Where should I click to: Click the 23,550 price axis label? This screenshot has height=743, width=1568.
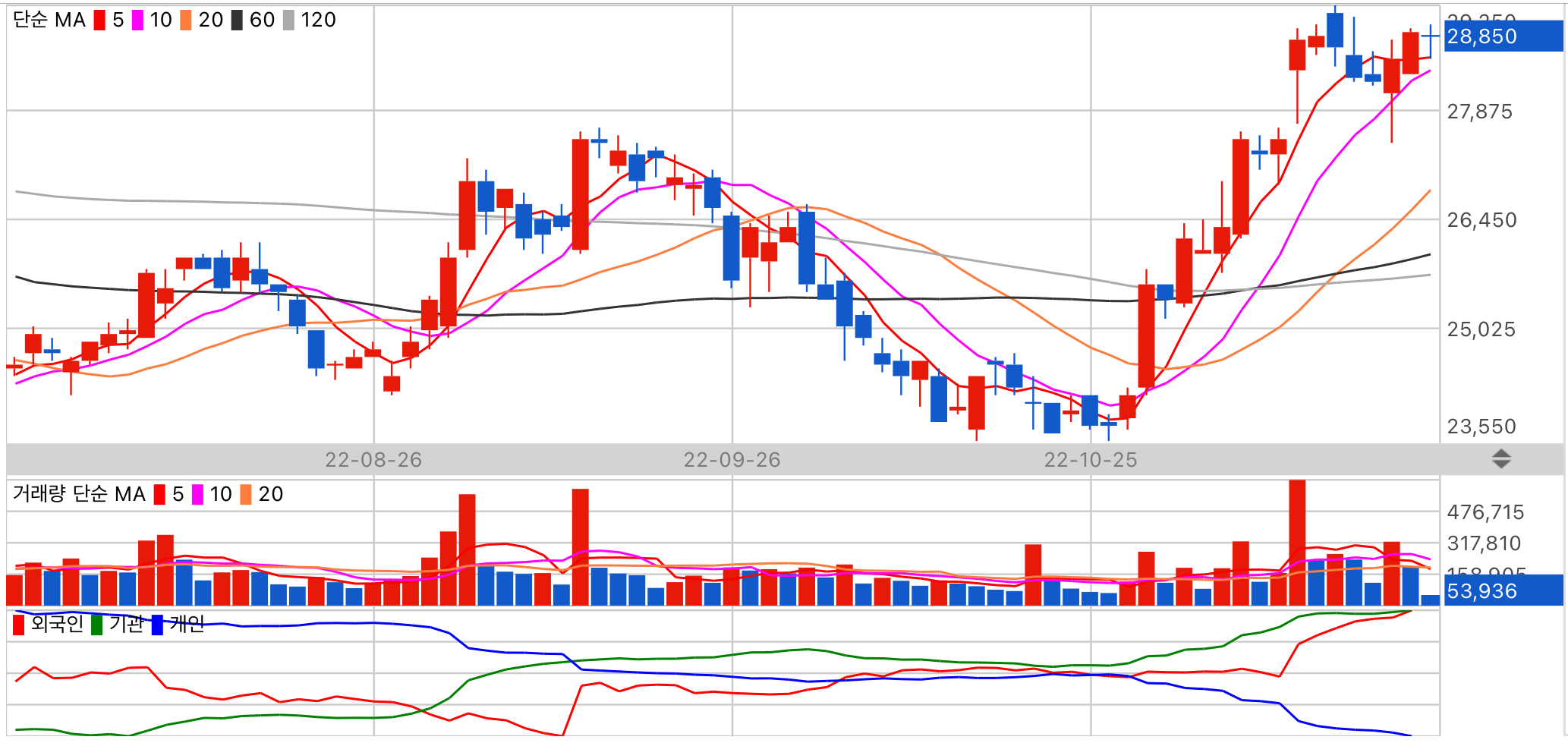(x=1481, y=427)
